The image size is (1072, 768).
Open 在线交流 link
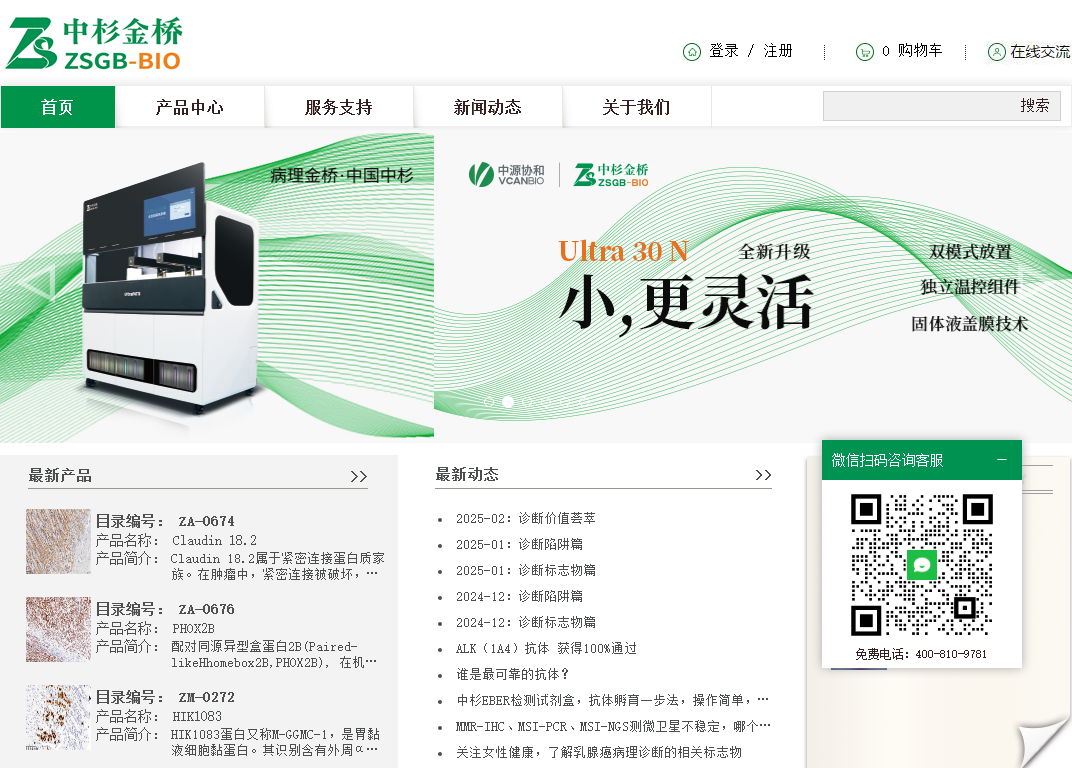pyautogui.click(x=1041, y=51)
